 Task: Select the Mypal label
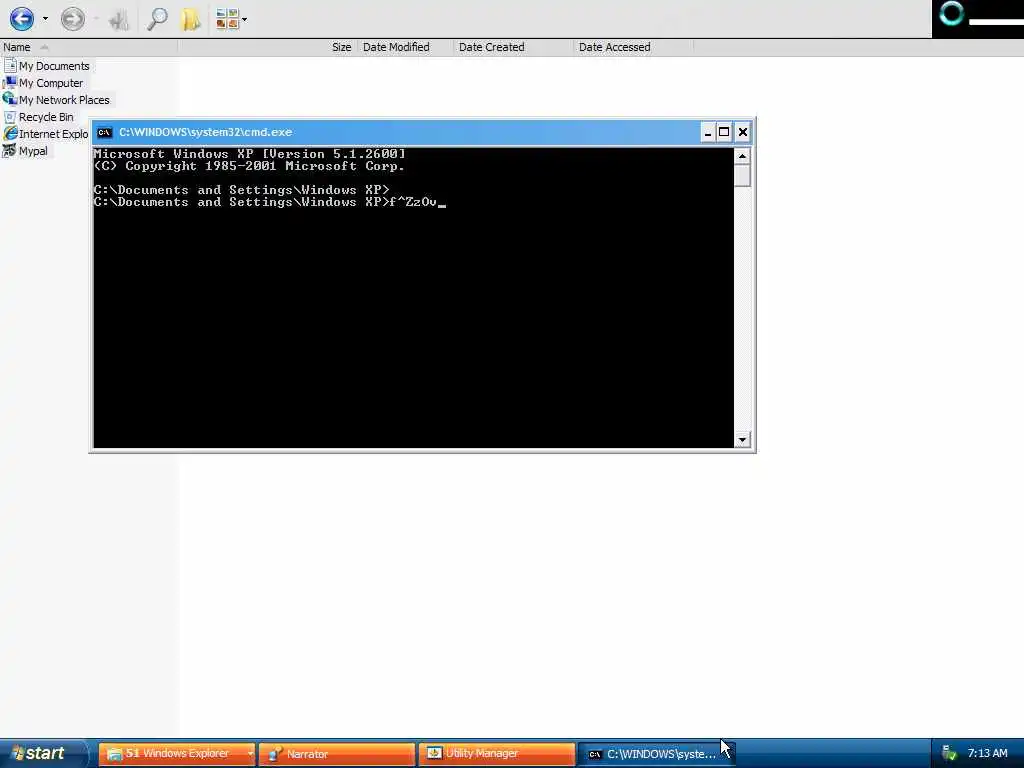point(33,151)
